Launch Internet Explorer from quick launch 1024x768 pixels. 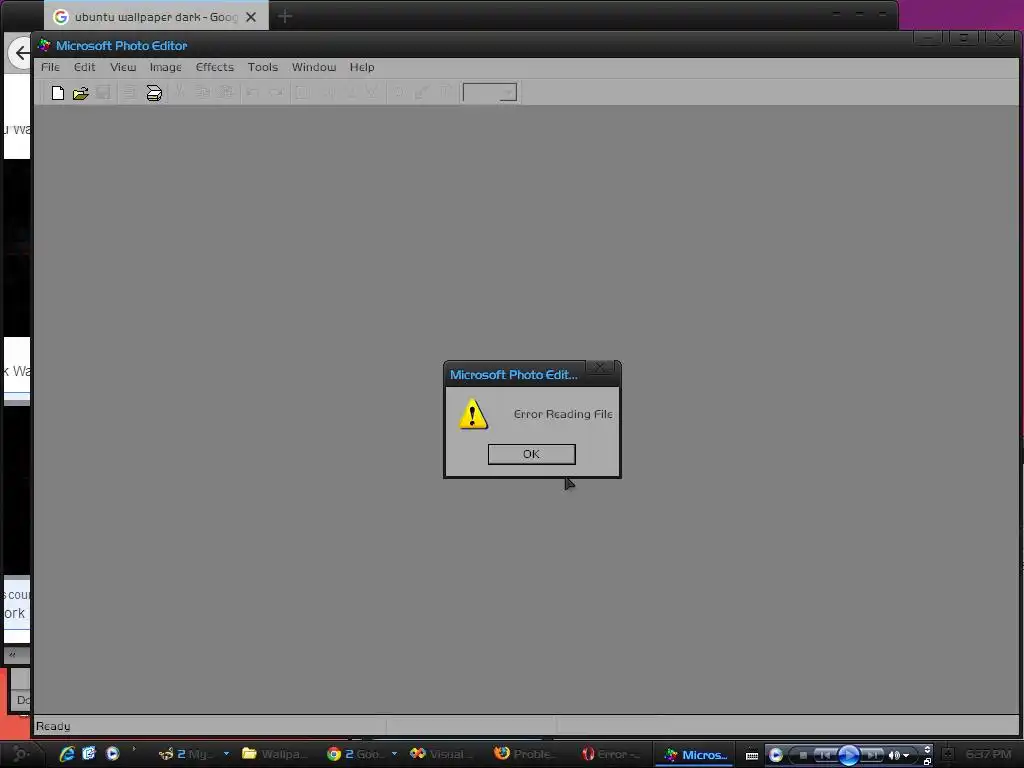pos(67,754)
